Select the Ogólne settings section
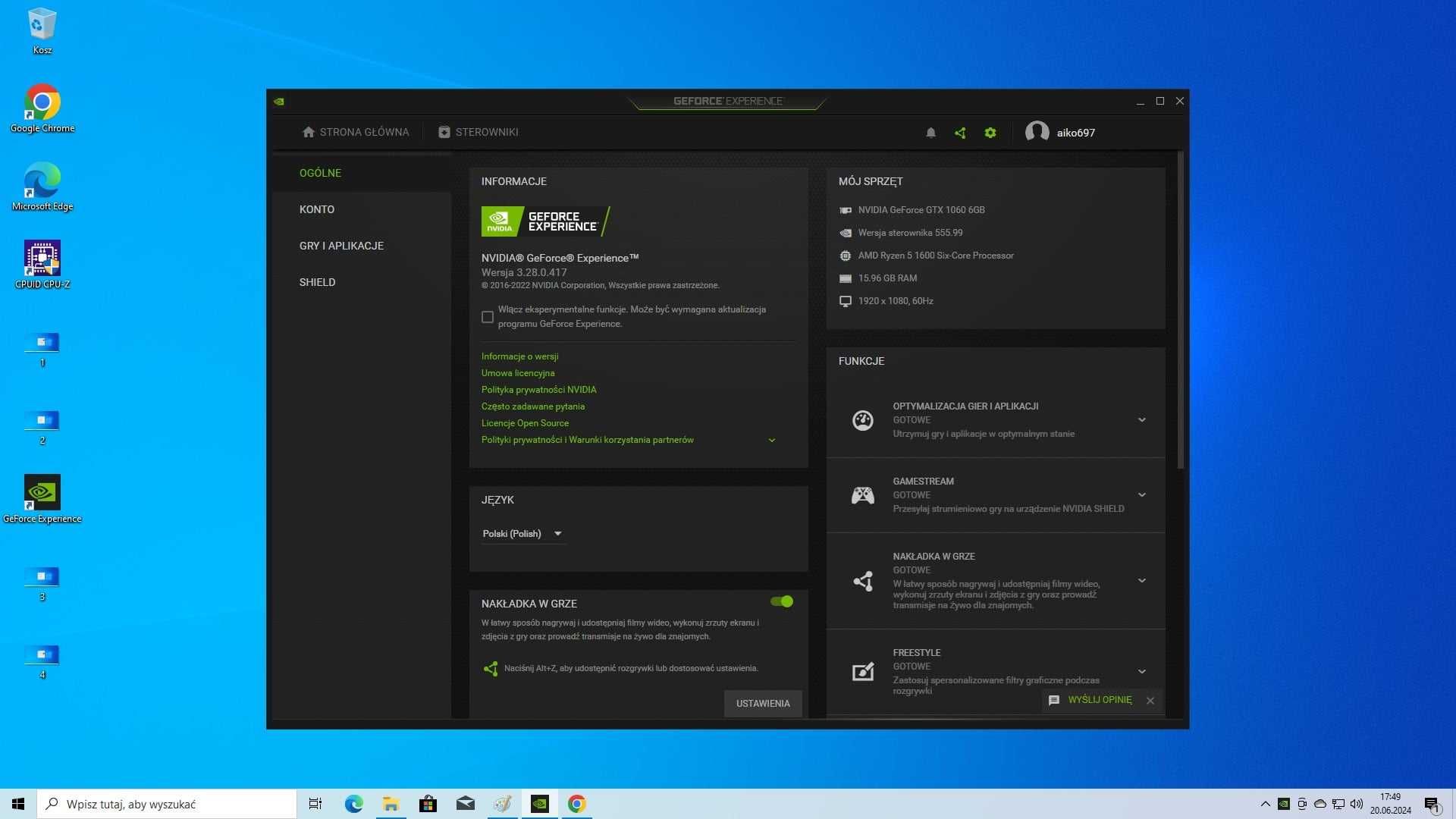Screen dimensions: 1456x819 (x=362, y=173)
